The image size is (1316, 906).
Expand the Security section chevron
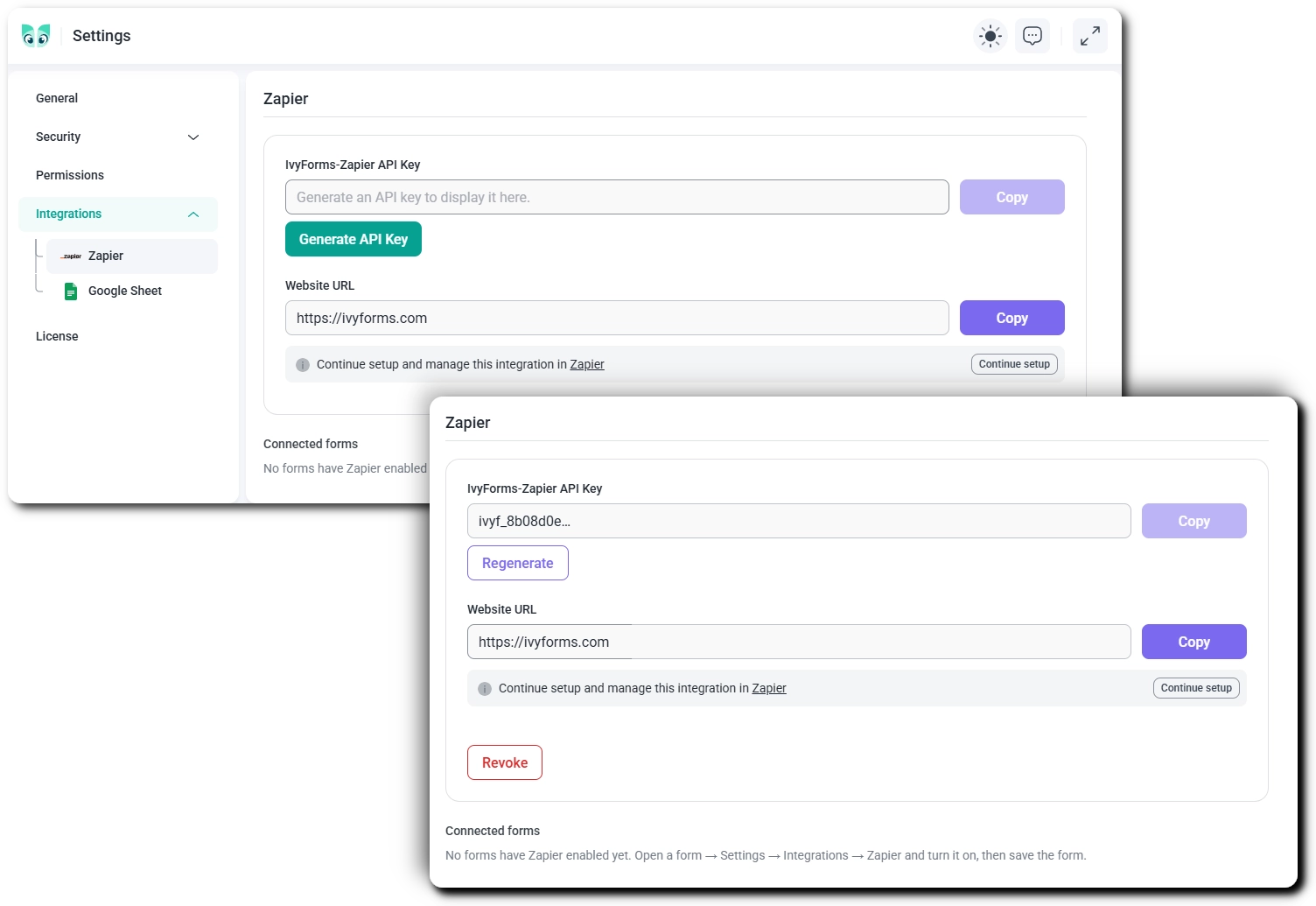click(x=193, y=137)
